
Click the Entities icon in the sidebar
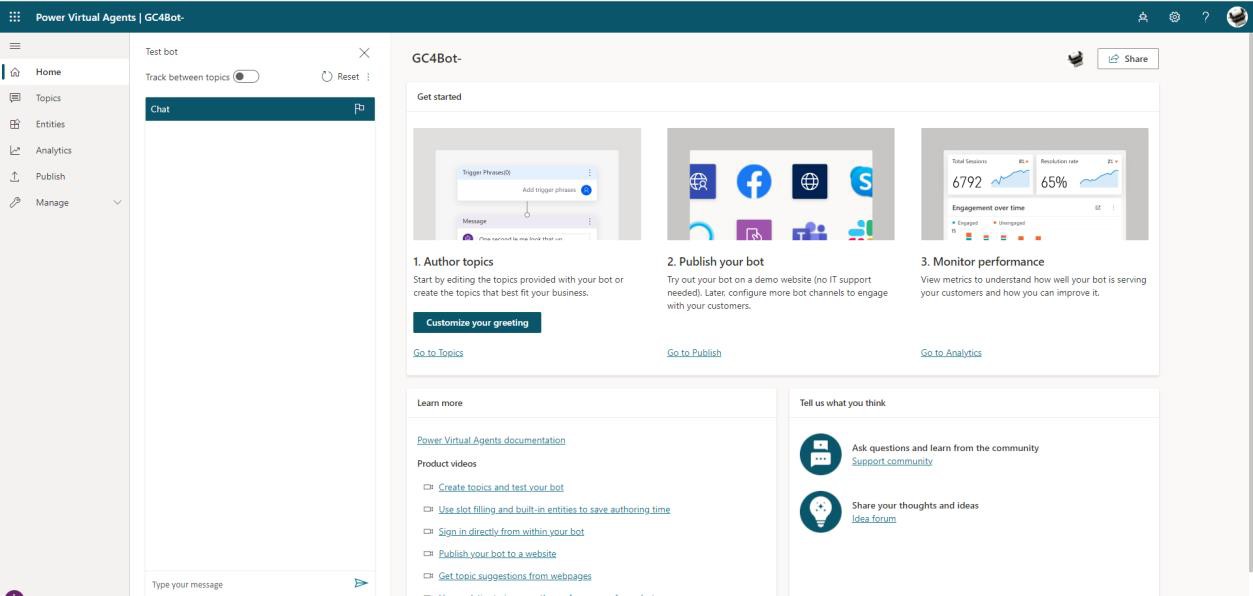14,124
